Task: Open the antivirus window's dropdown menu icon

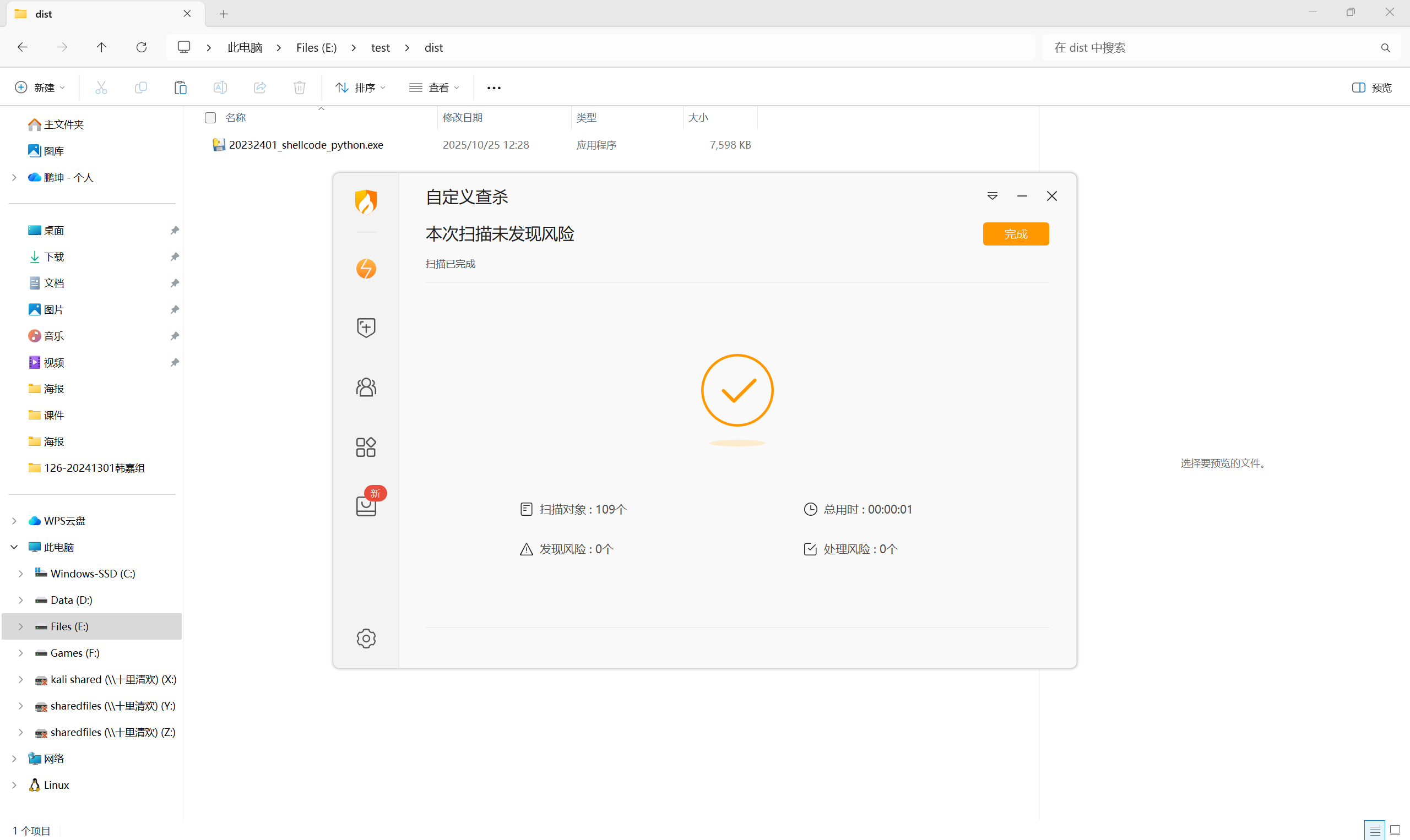Action: pos(992,196)
